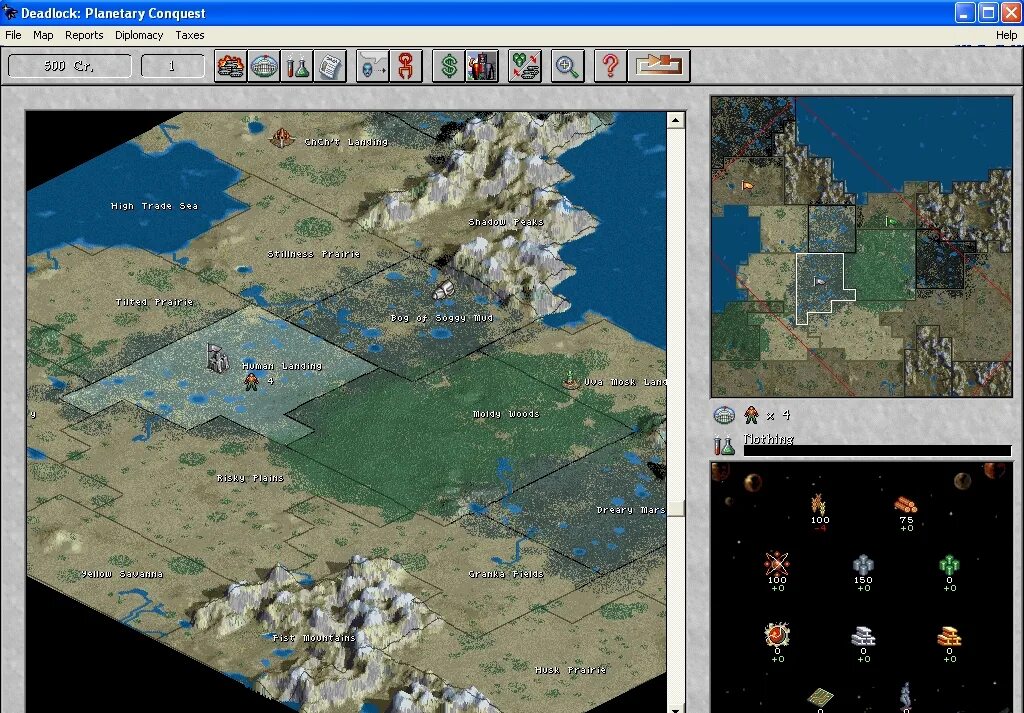Click the alien diplomacy message icon
The width and height of the screenshot is (1024, 713).
tap(372, 66)
